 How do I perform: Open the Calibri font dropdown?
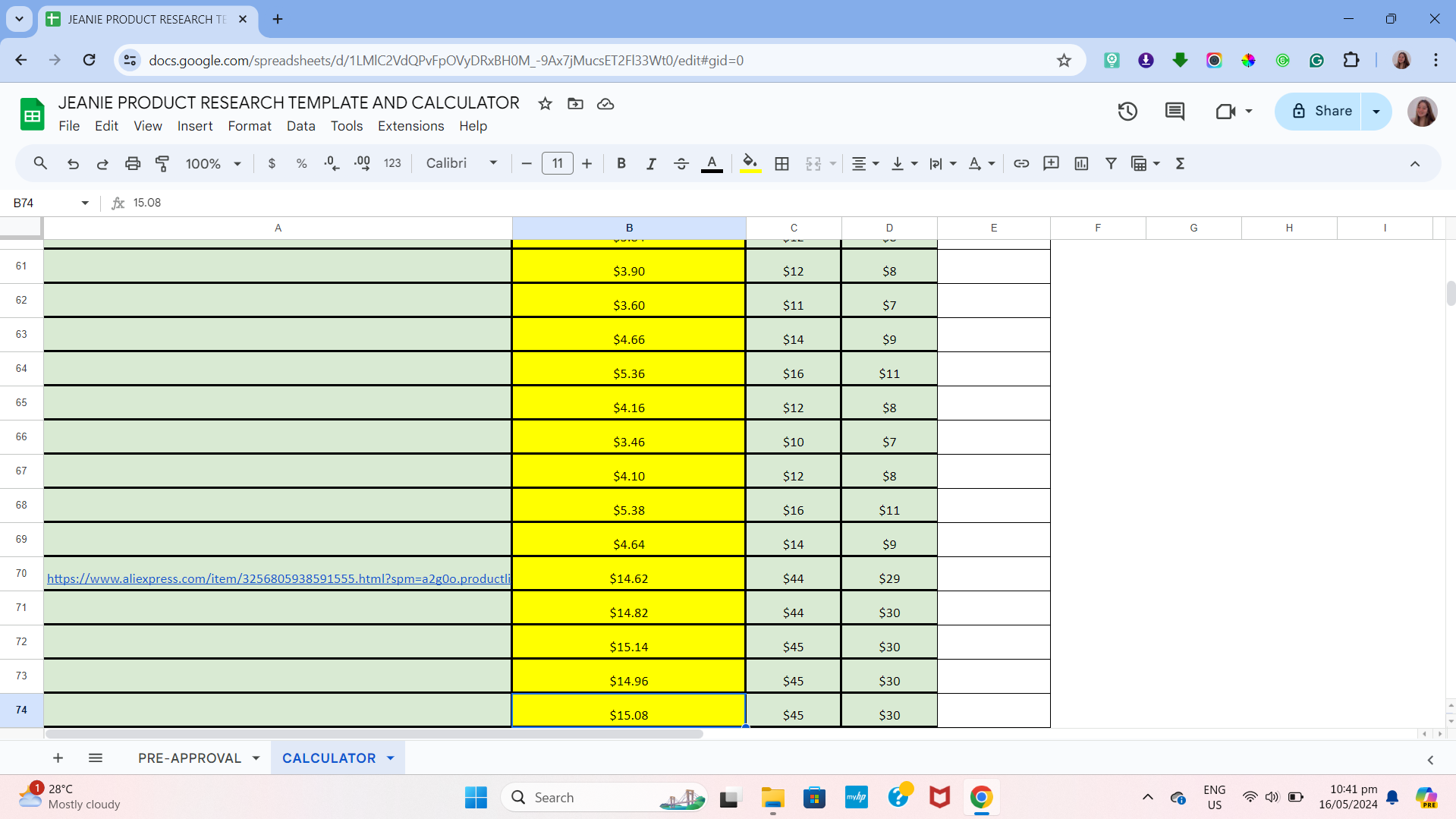click(461, 163)
